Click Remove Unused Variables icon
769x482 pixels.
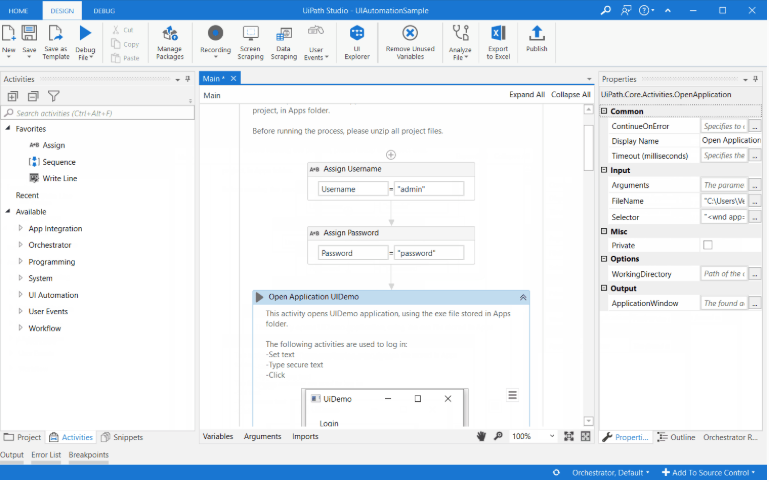(409, 39)
